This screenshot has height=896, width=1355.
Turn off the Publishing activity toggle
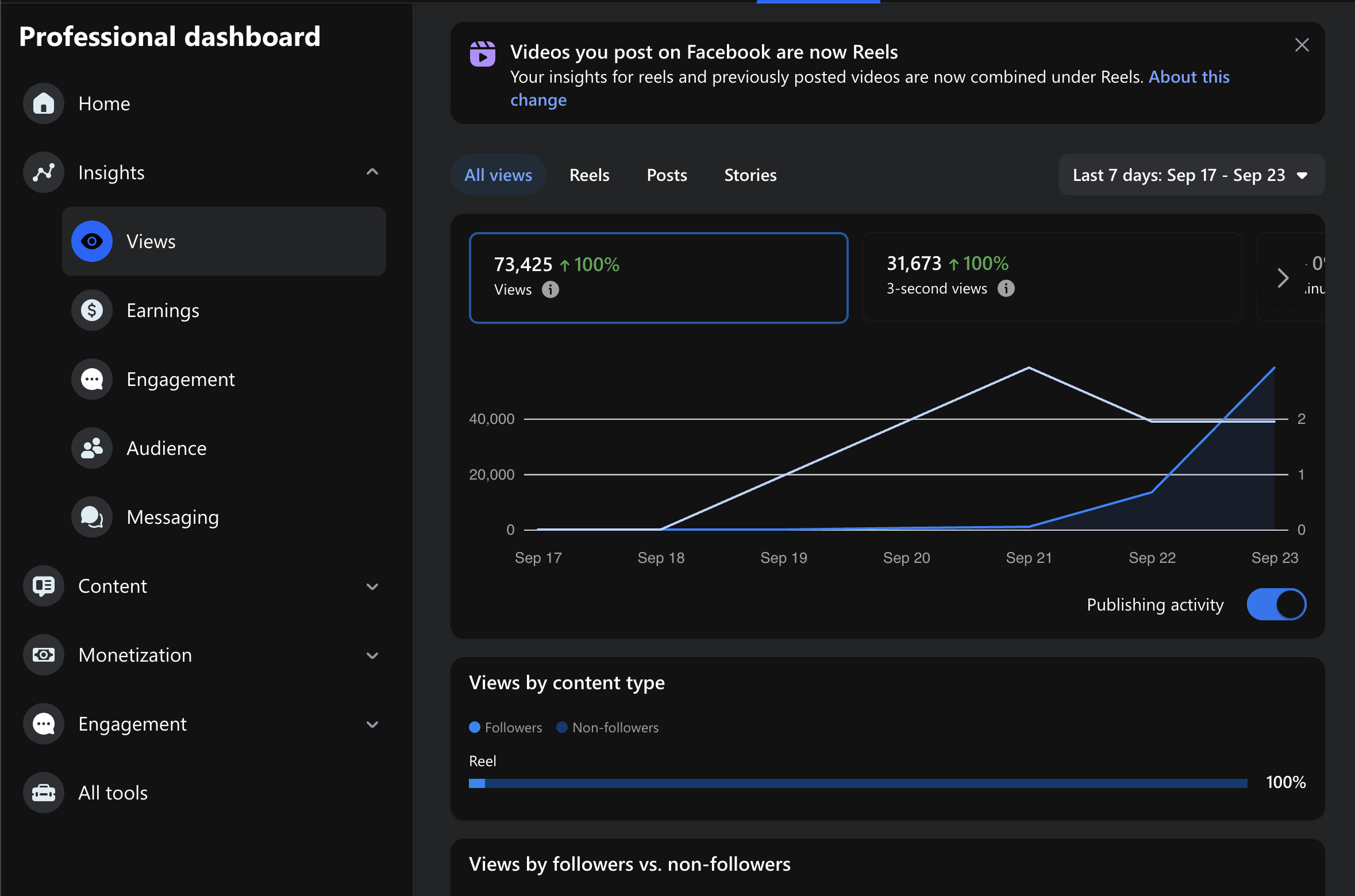point(1276,604)
